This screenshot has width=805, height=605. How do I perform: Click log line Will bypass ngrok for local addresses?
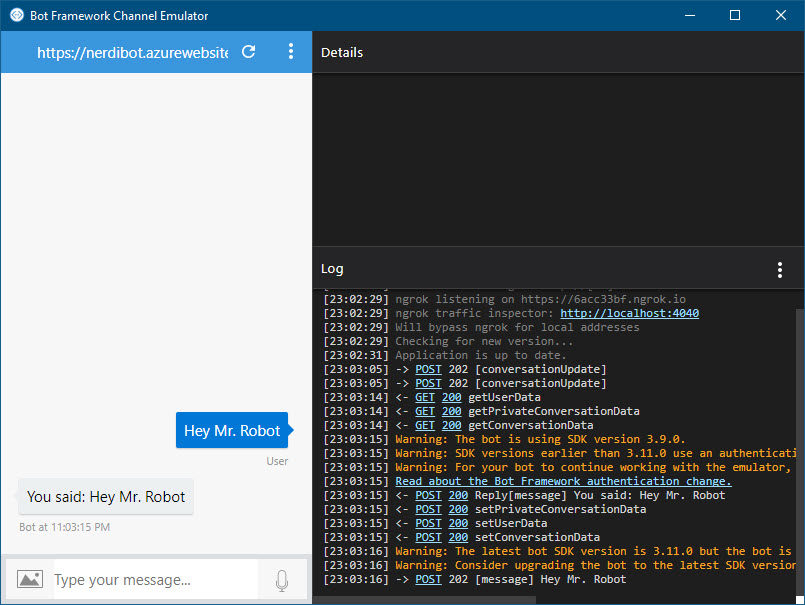coord(517,327)
